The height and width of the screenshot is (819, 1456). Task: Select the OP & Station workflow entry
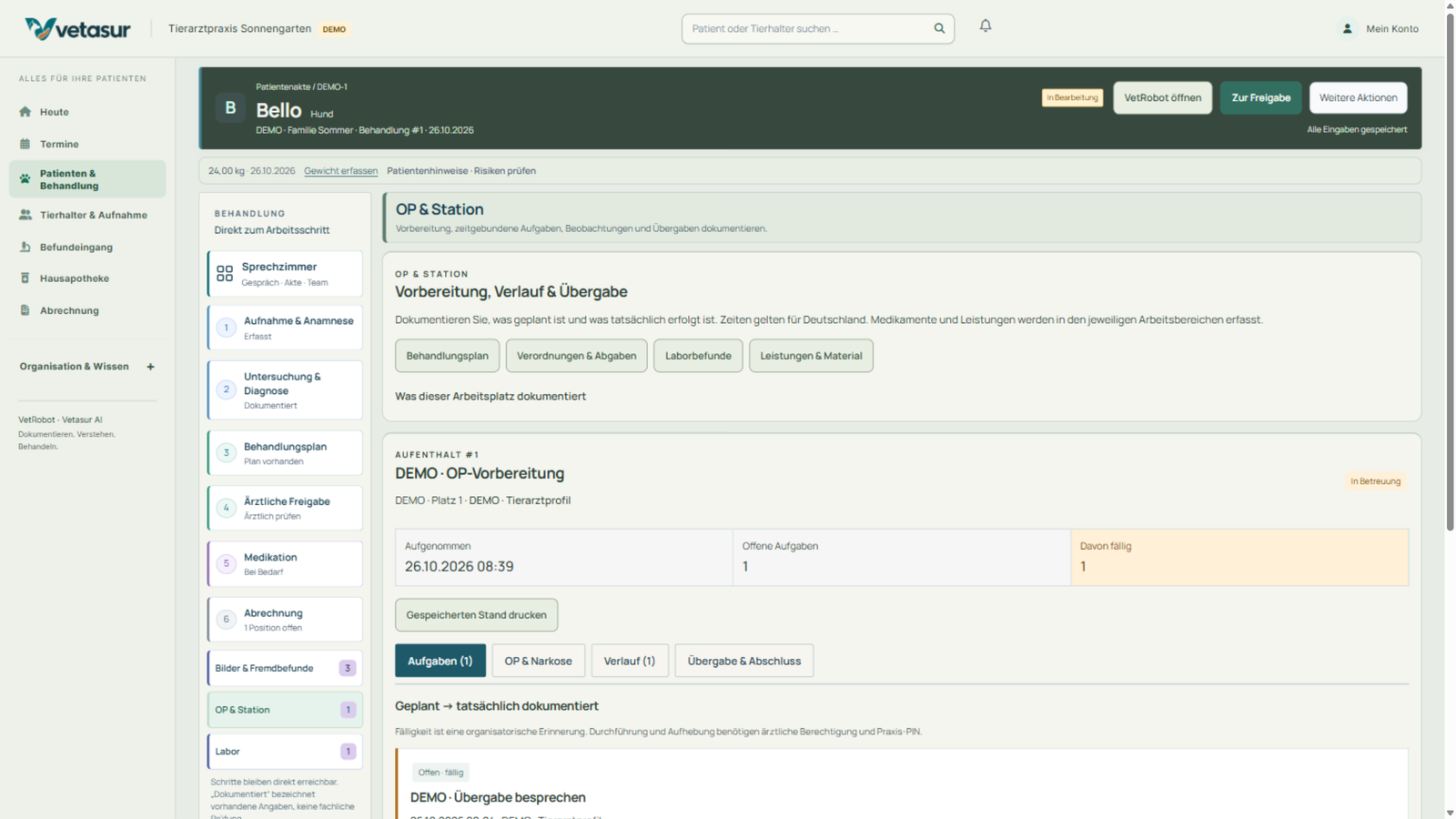click(x=285, y=710)
